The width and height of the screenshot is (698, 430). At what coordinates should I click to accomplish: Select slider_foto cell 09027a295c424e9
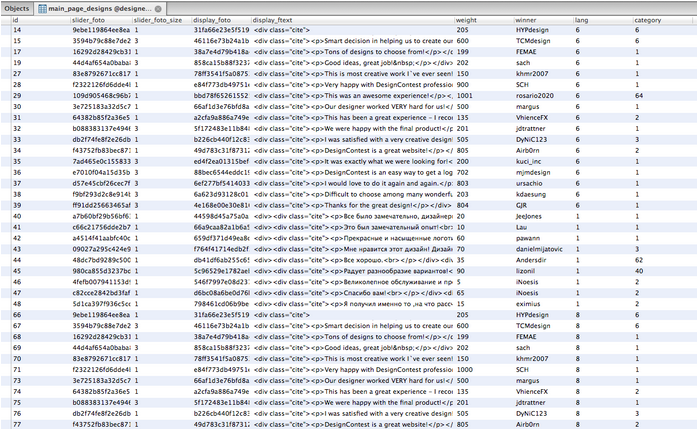(x=101, y=249)
